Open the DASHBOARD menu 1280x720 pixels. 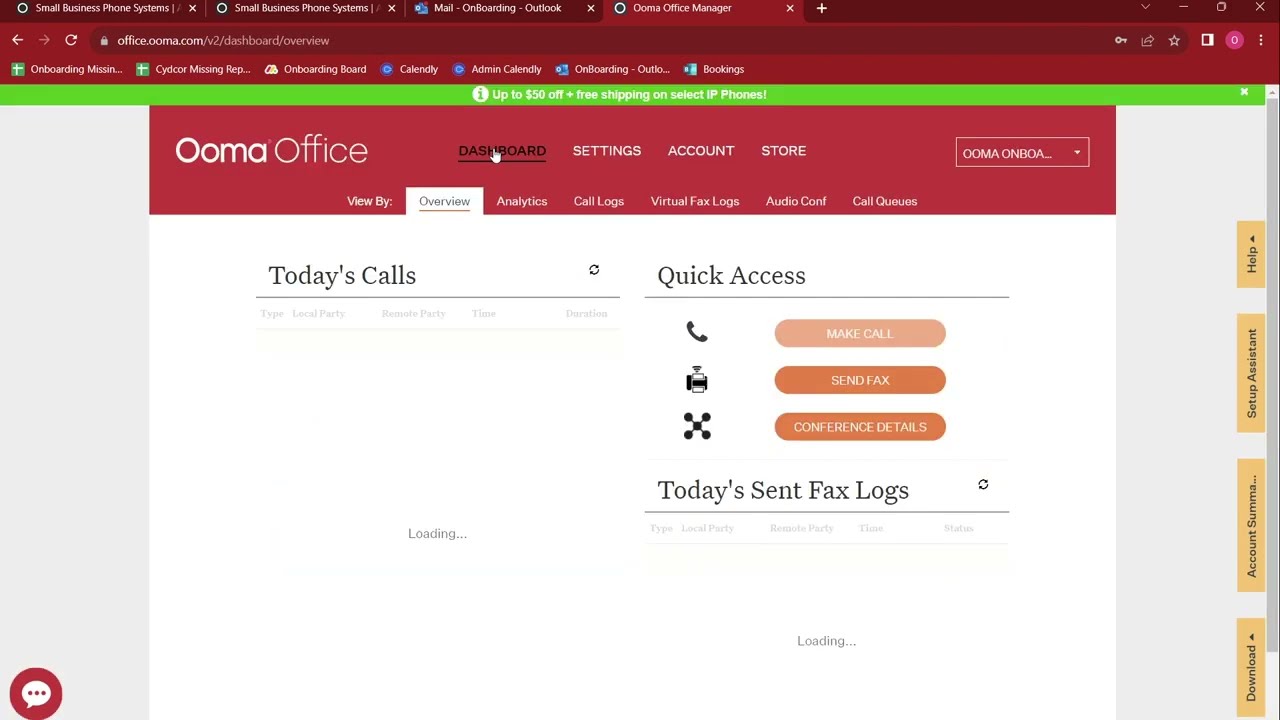[x=502, y=151]
